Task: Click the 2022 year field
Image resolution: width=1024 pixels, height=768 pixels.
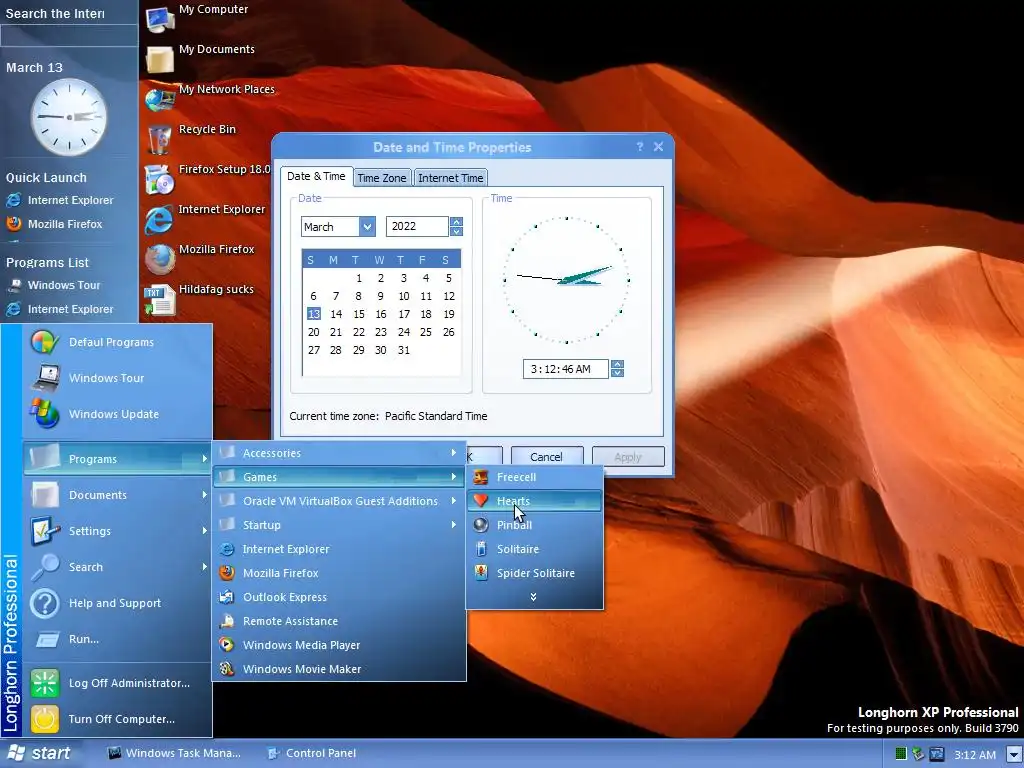Action: pyautogui.click(x=417, y=227)
